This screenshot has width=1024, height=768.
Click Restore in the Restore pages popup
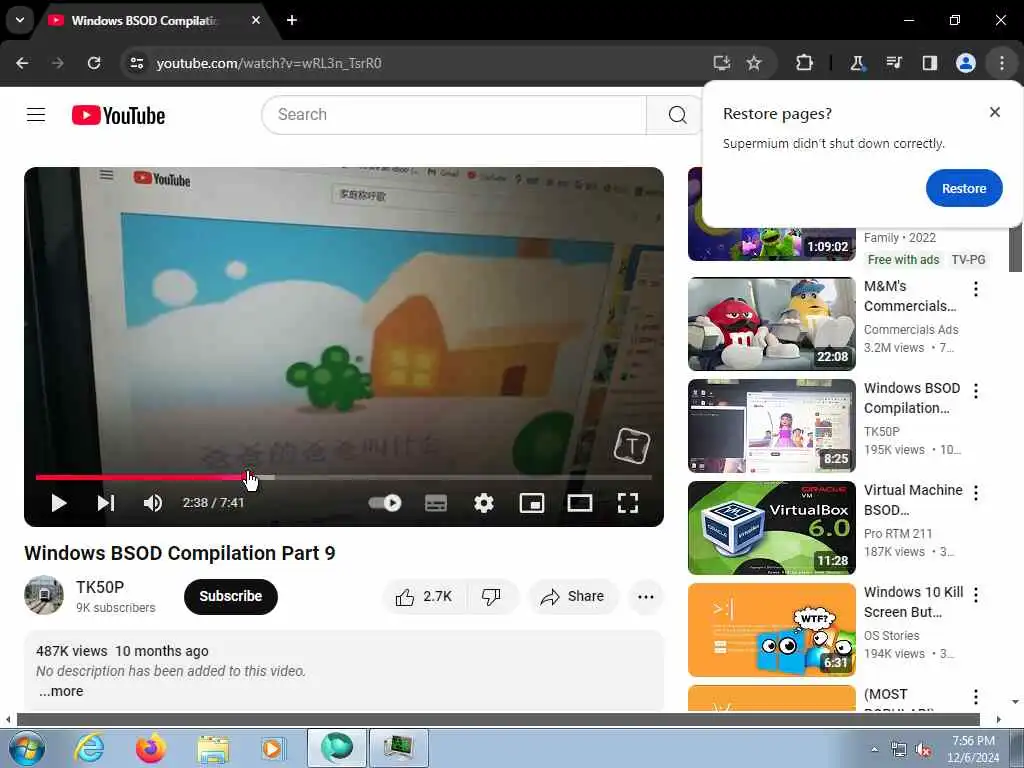963,188
